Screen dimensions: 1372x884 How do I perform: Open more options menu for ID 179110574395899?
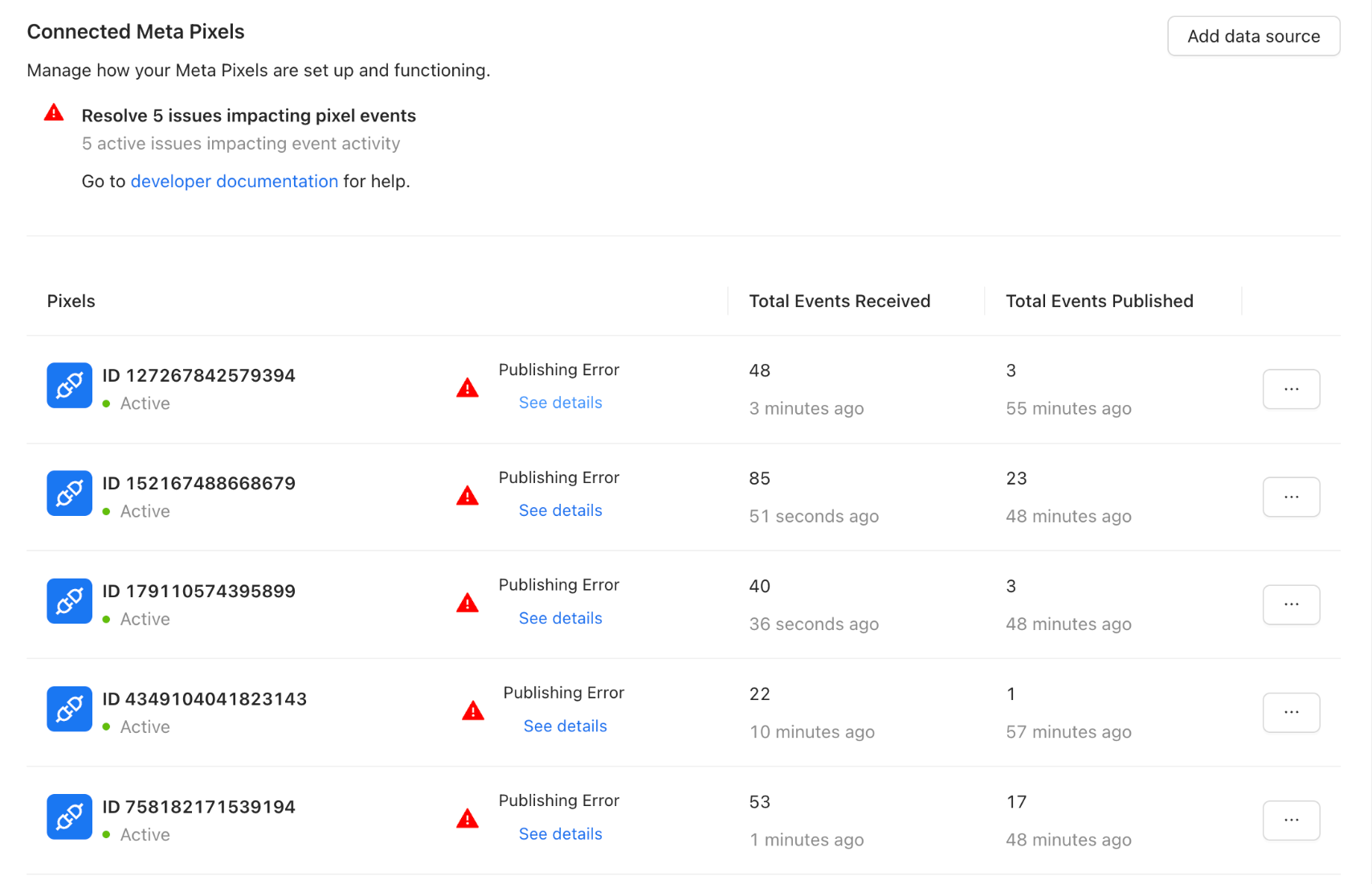coord(1291,604)
